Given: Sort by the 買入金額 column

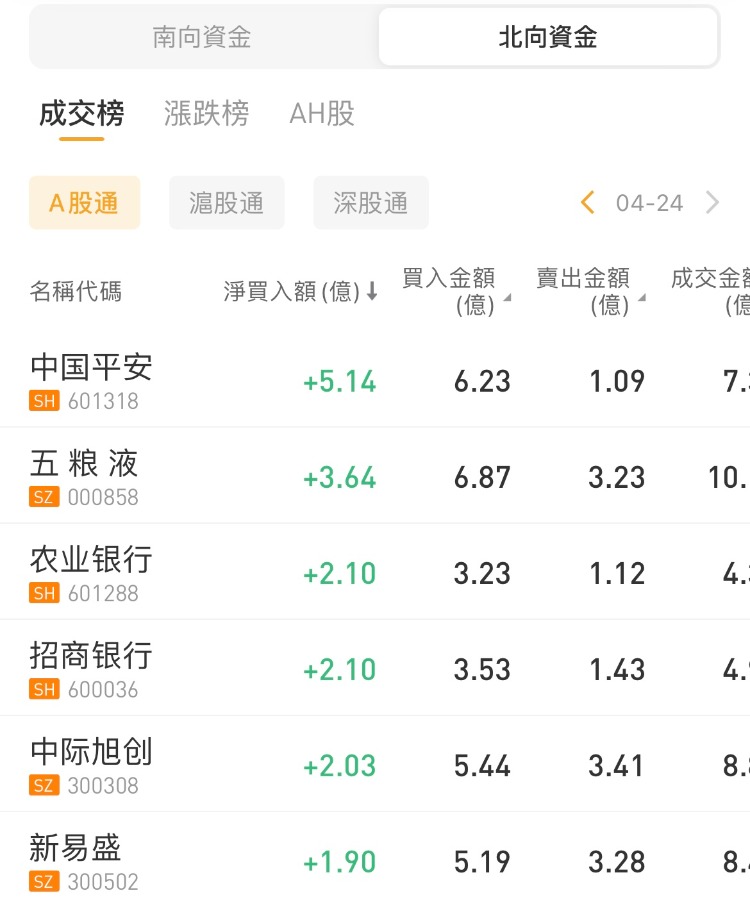Looking at the screenshot, I should coord(455,291).
